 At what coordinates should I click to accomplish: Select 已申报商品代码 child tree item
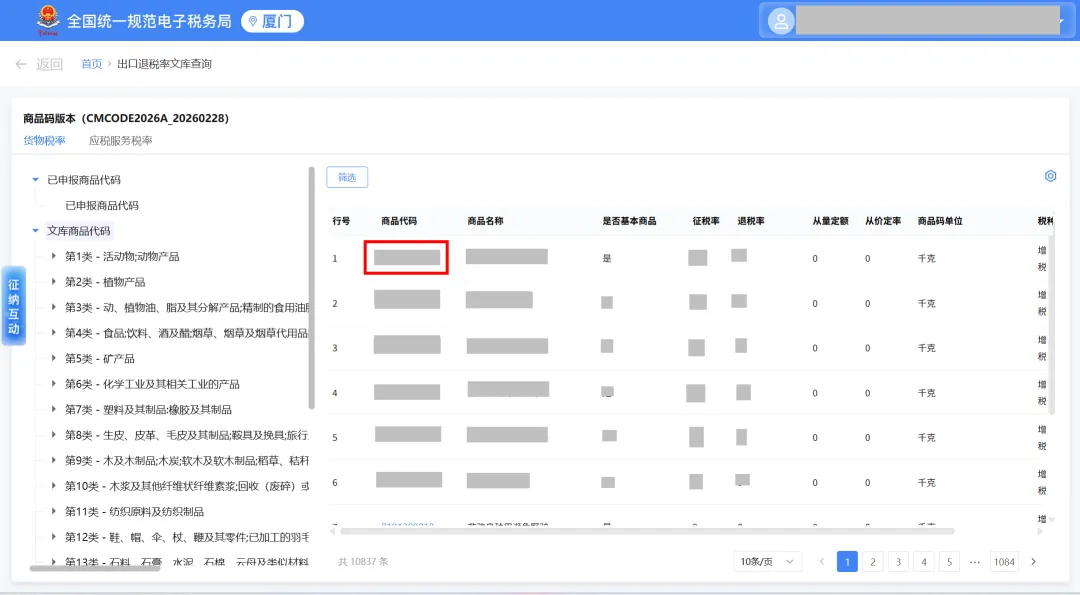[102, 205]
